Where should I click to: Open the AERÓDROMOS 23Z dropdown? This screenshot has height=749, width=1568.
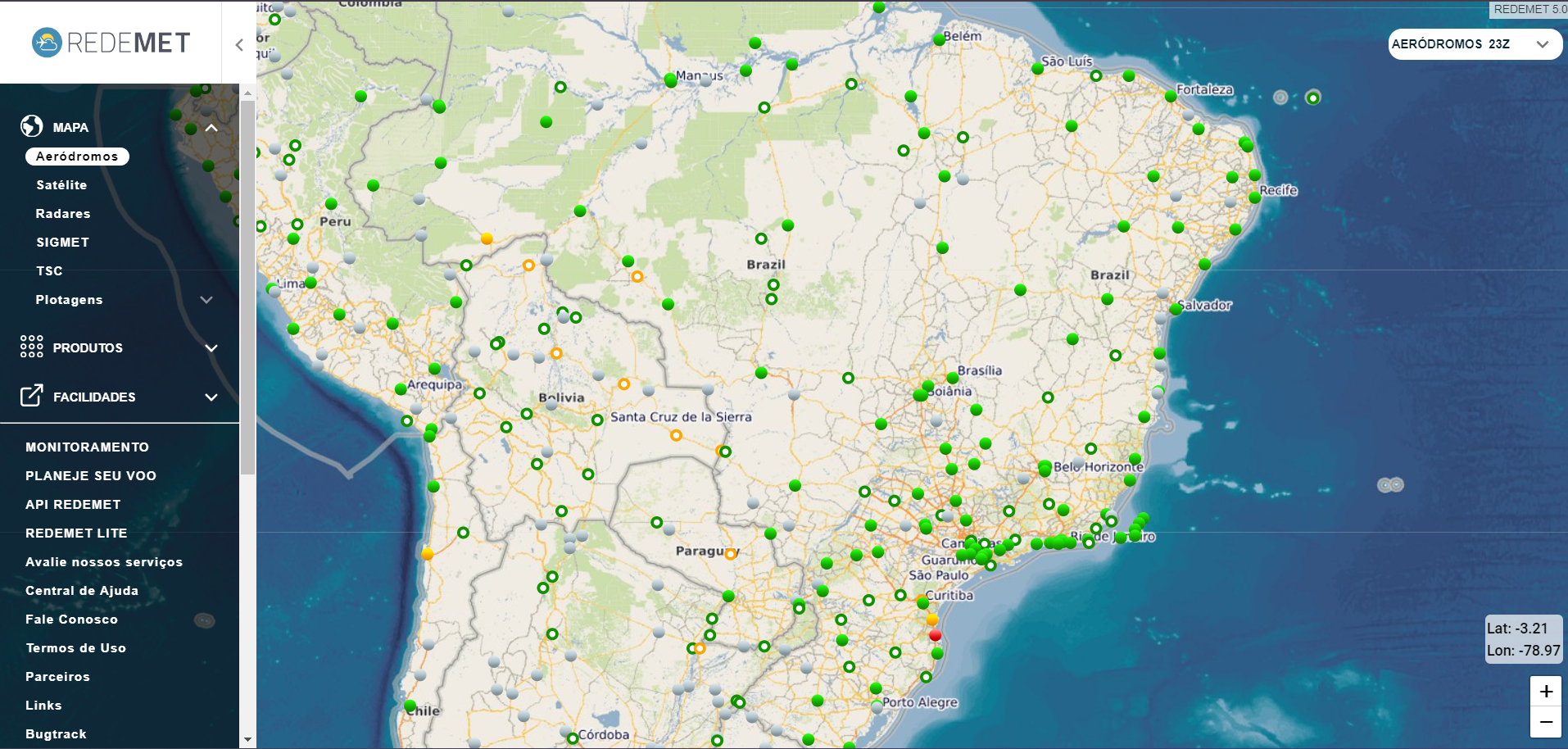(1474, 44)
